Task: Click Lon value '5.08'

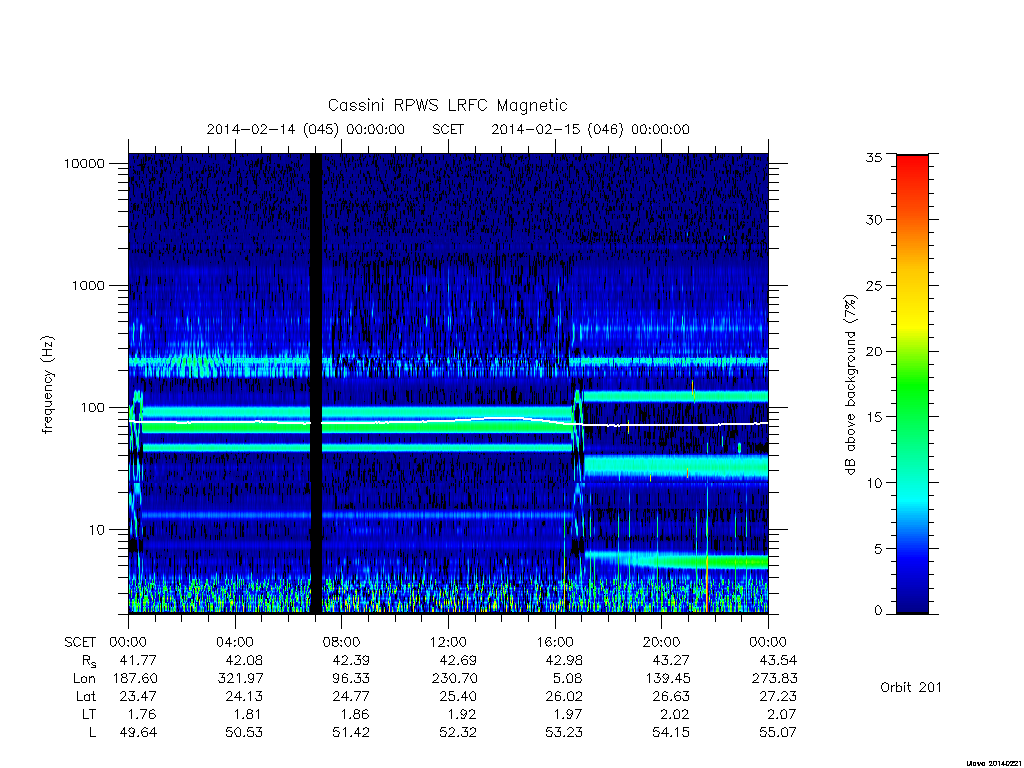Action: click(x=568, y=679)
